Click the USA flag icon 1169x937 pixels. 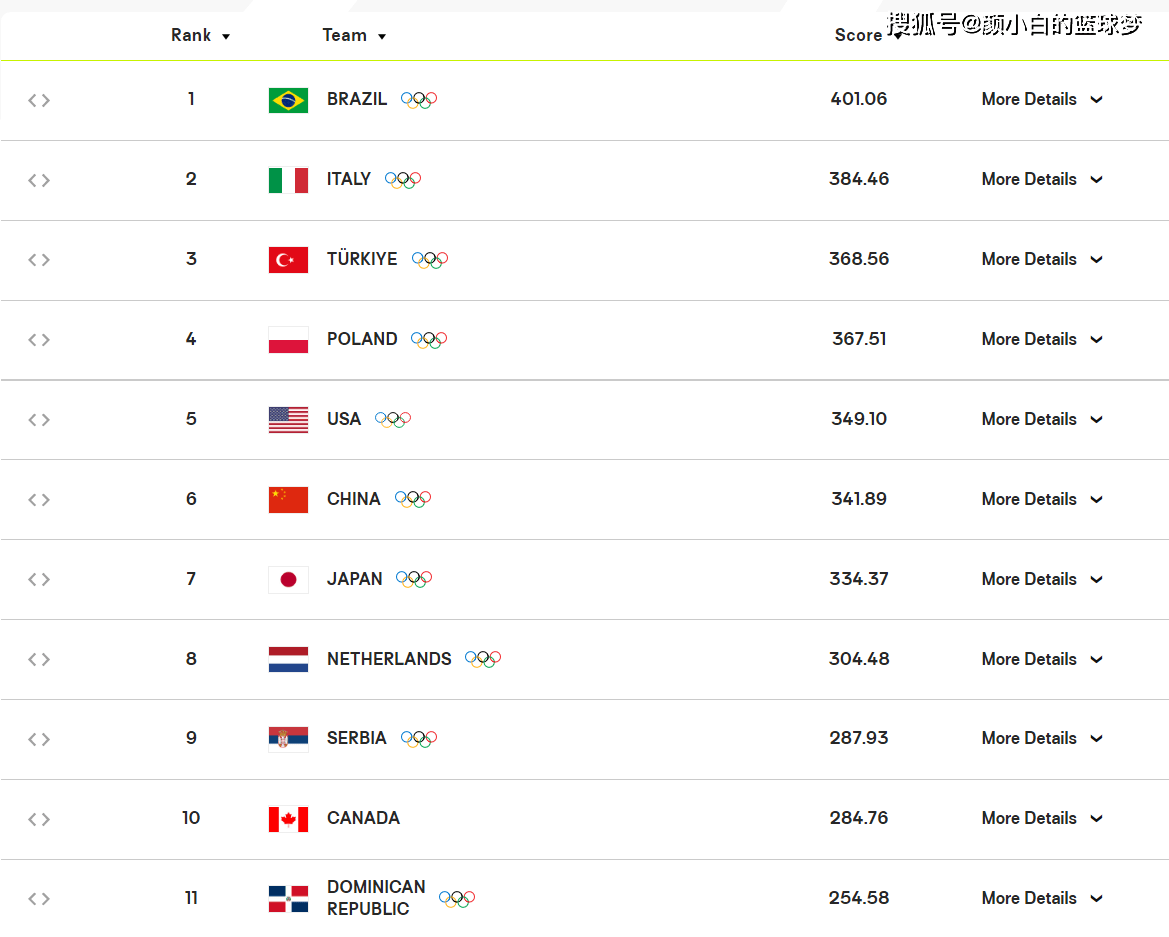click(289, 420)
